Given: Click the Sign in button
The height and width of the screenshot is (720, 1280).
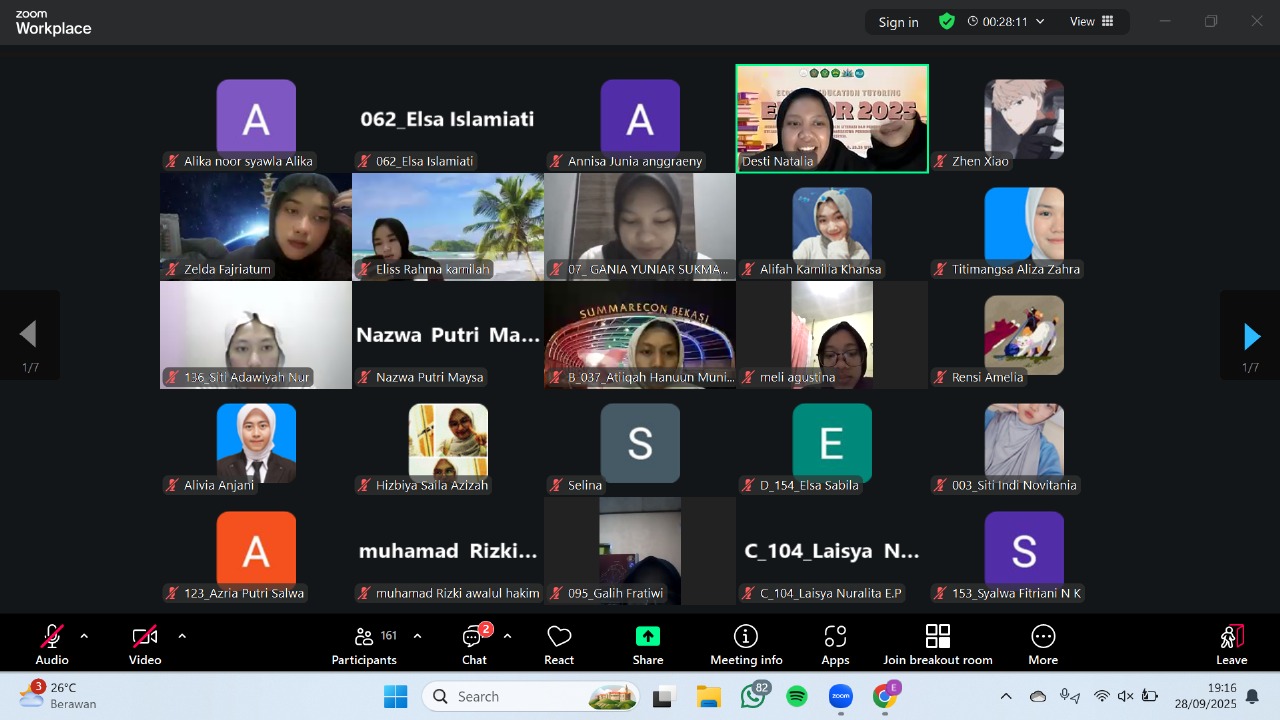Looking at the screenshot, I should click(898, 22).
